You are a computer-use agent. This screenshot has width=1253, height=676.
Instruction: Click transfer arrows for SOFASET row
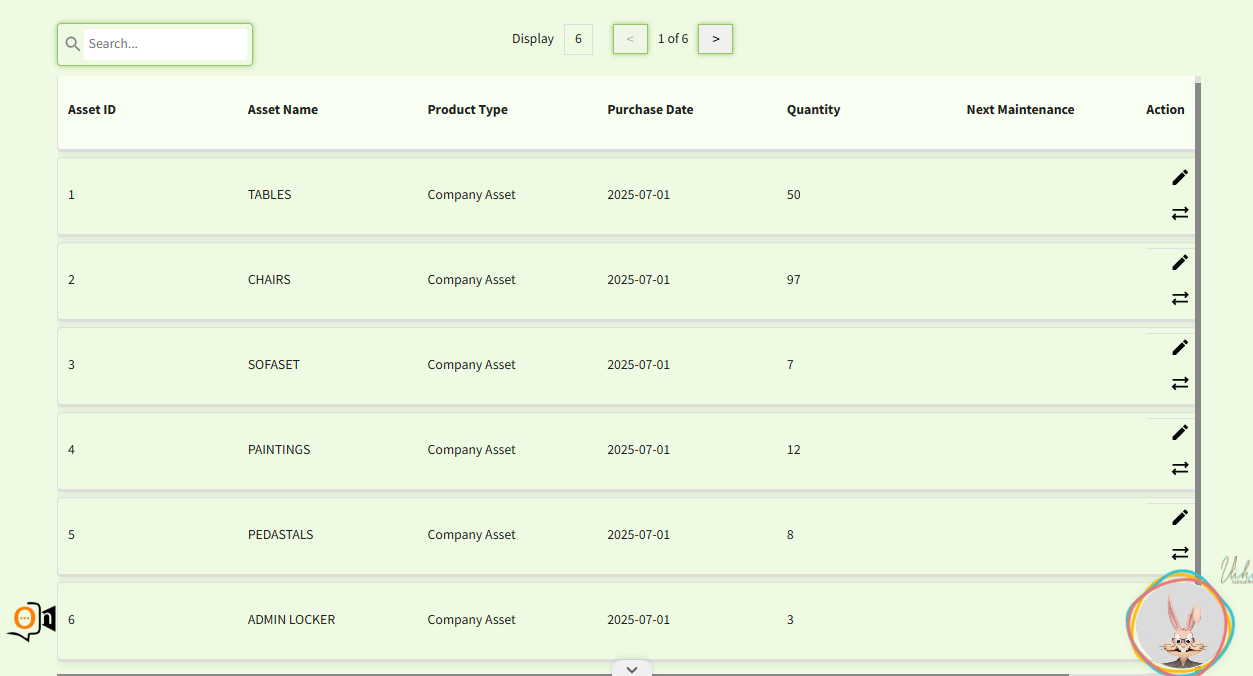pos(1180,383)
